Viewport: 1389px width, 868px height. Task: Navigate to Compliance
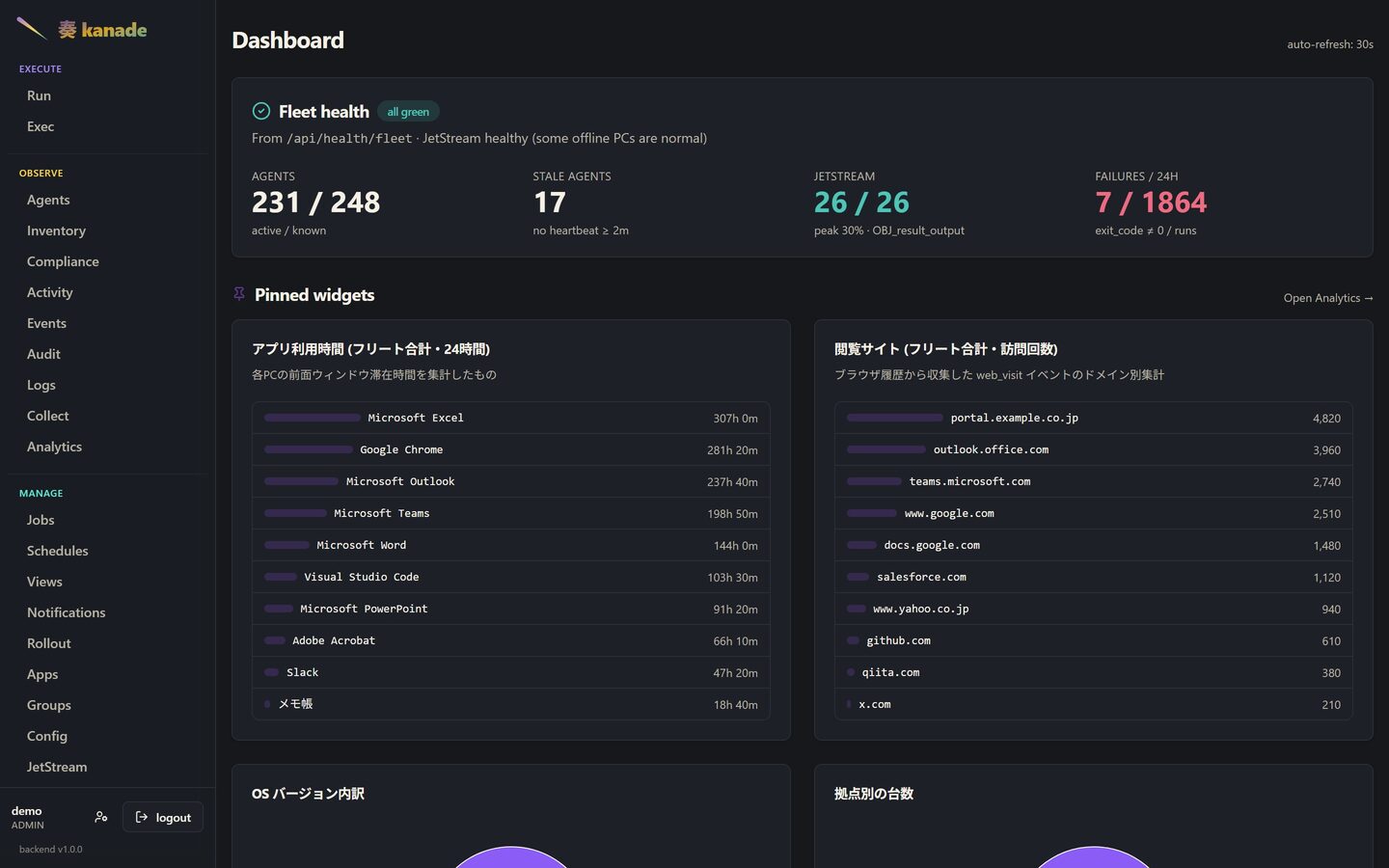tap(108, 261)
